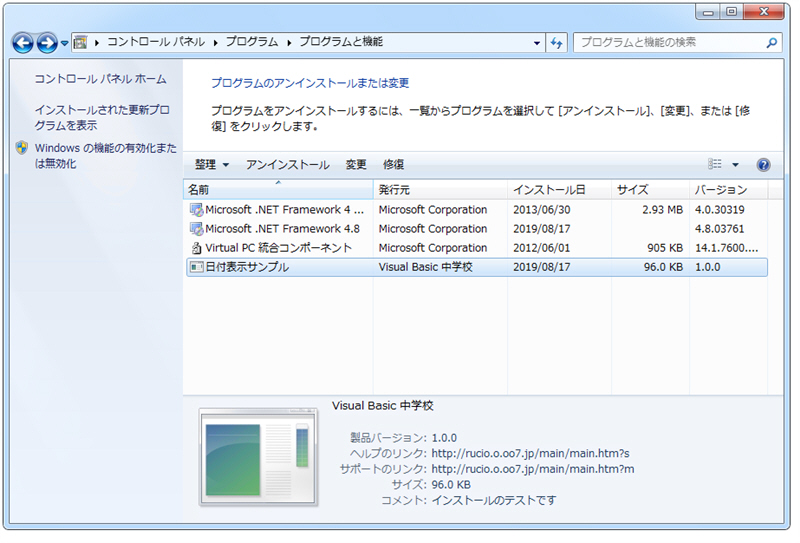Sort list by インストール日 column header
Image resolution: width=800 pixels, height=543 pixels.
pyautogui.click(x=549, y=190)
